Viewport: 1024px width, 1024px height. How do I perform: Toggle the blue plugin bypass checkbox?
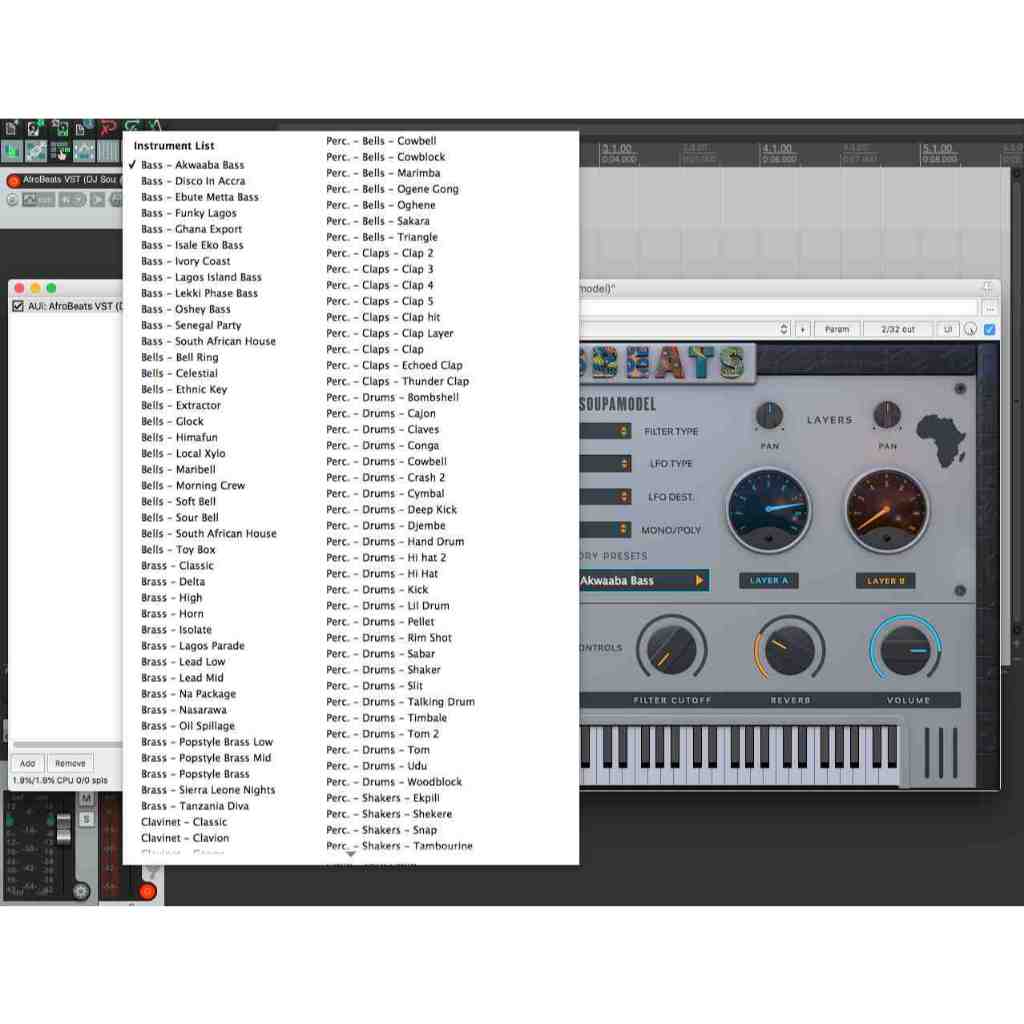[x=989, y=329]
